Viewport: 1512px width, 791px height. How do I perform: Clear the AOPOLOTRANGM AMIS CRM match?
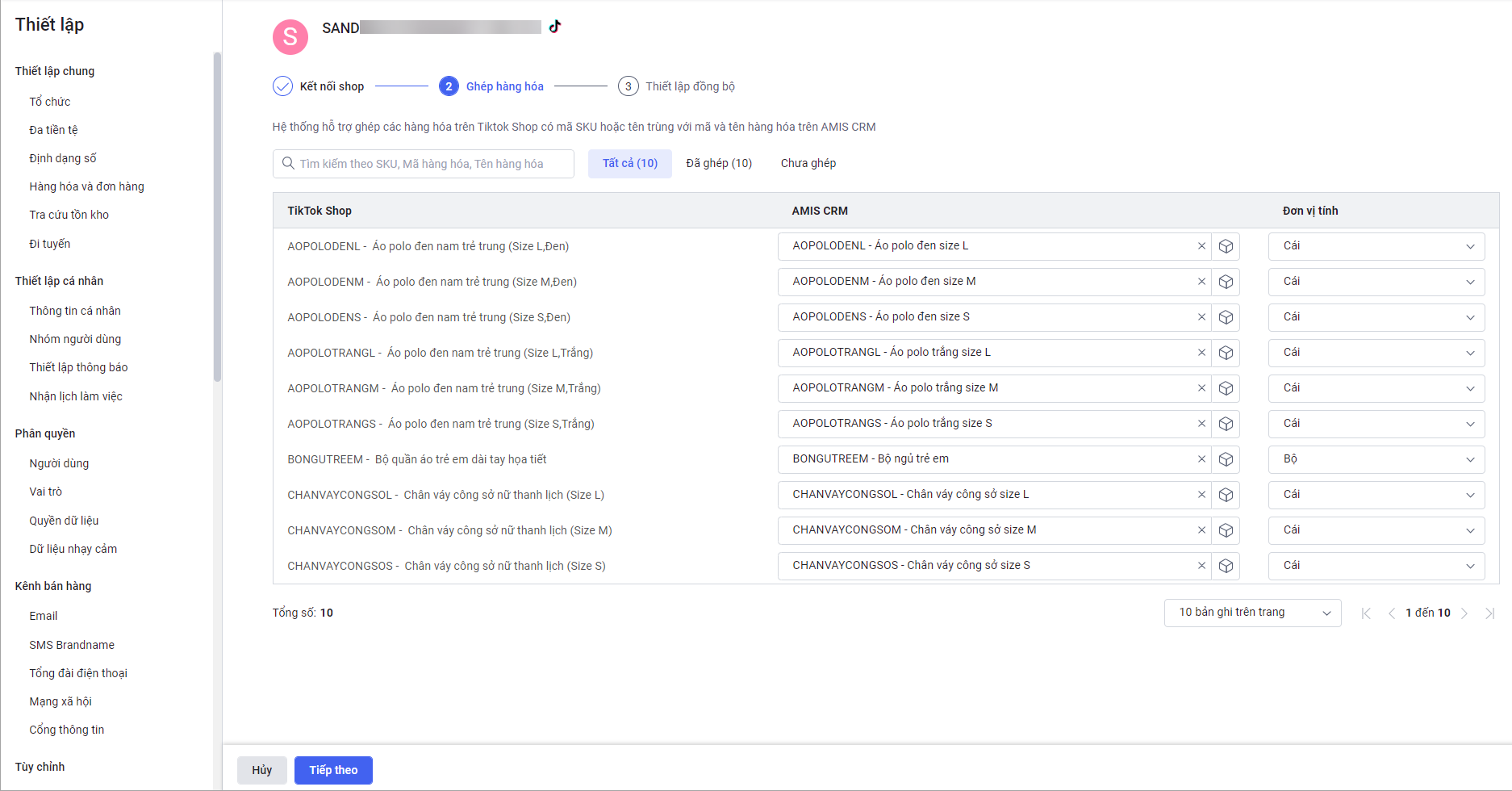[x=1201, y=388]
